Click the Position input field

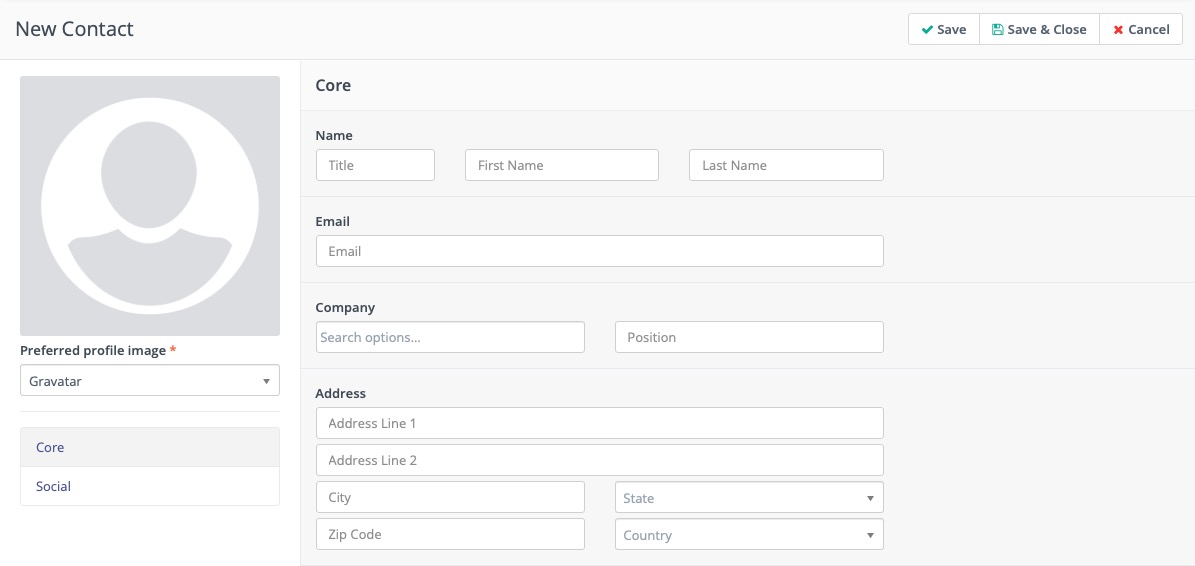coord(749,337)
